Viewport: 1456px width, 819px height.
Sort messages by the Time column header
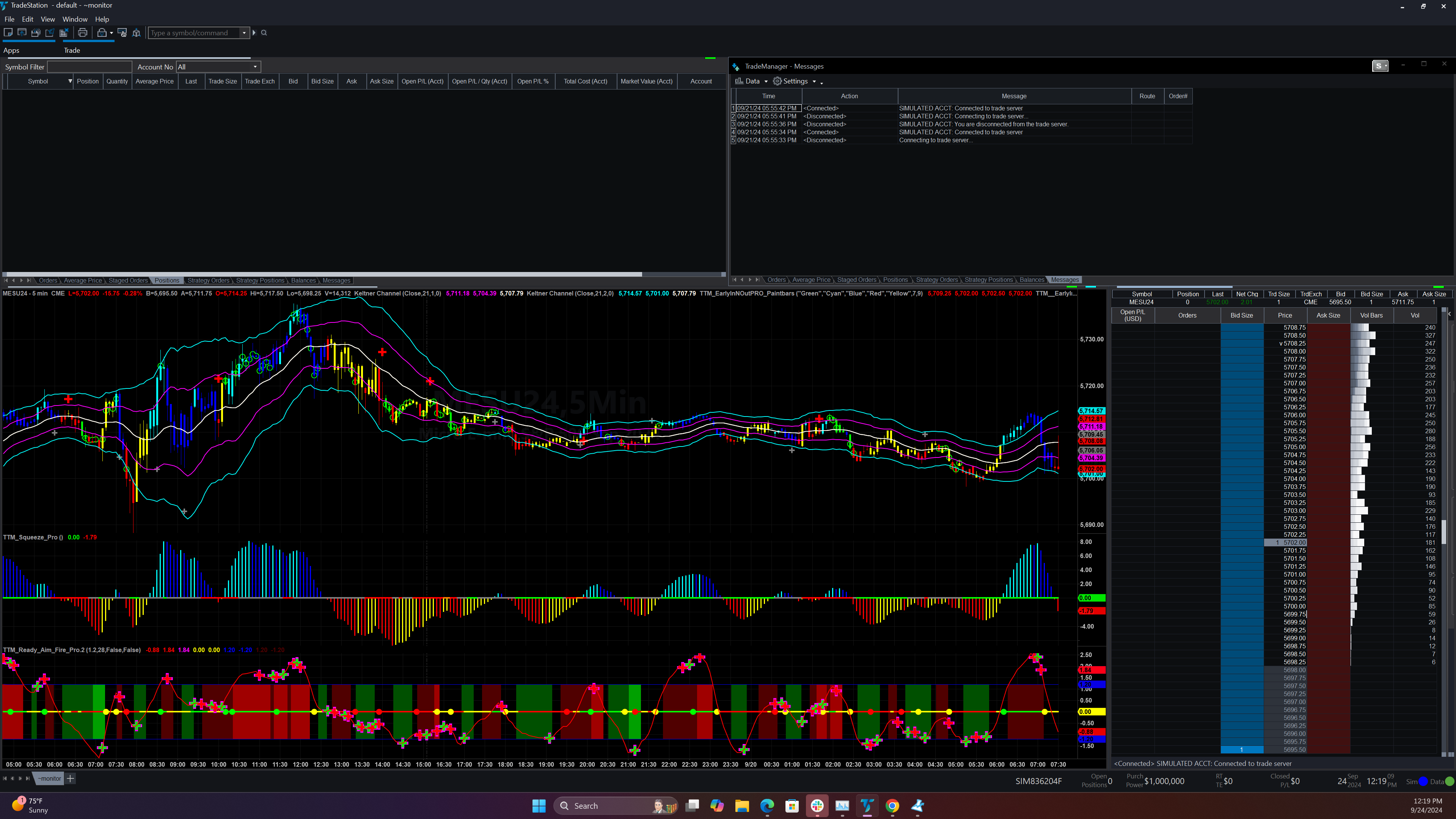[x=768, y=96]
